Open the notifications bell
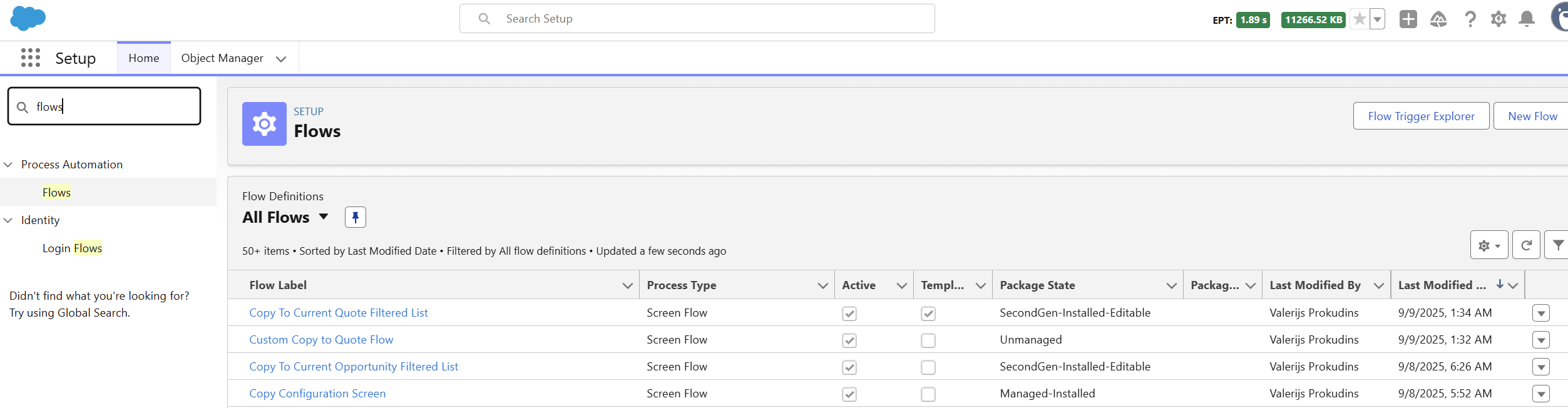 tap(1527, 19)
